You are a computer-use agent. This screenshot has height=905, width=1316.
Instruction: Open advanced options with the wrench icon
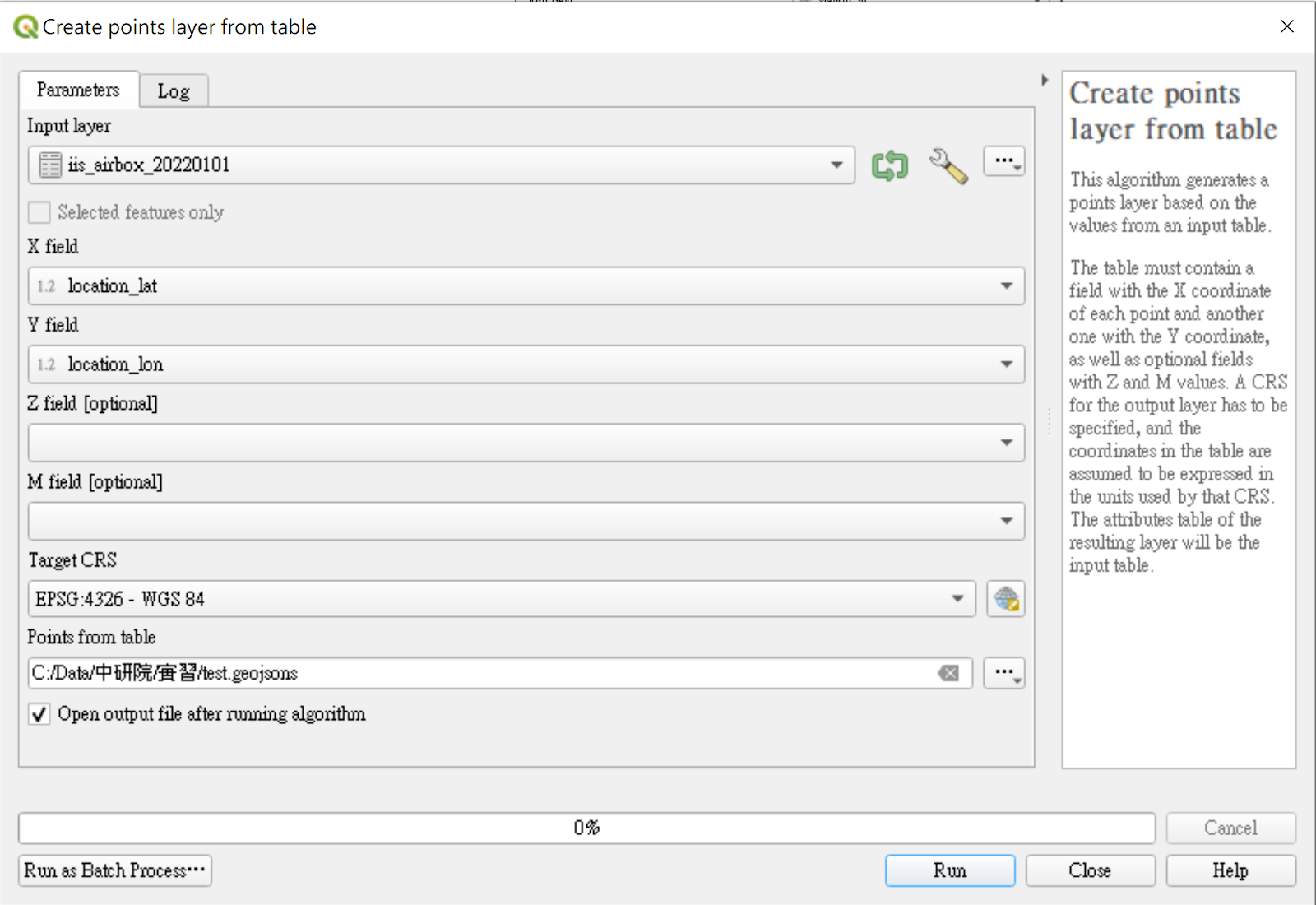point(948,165)
